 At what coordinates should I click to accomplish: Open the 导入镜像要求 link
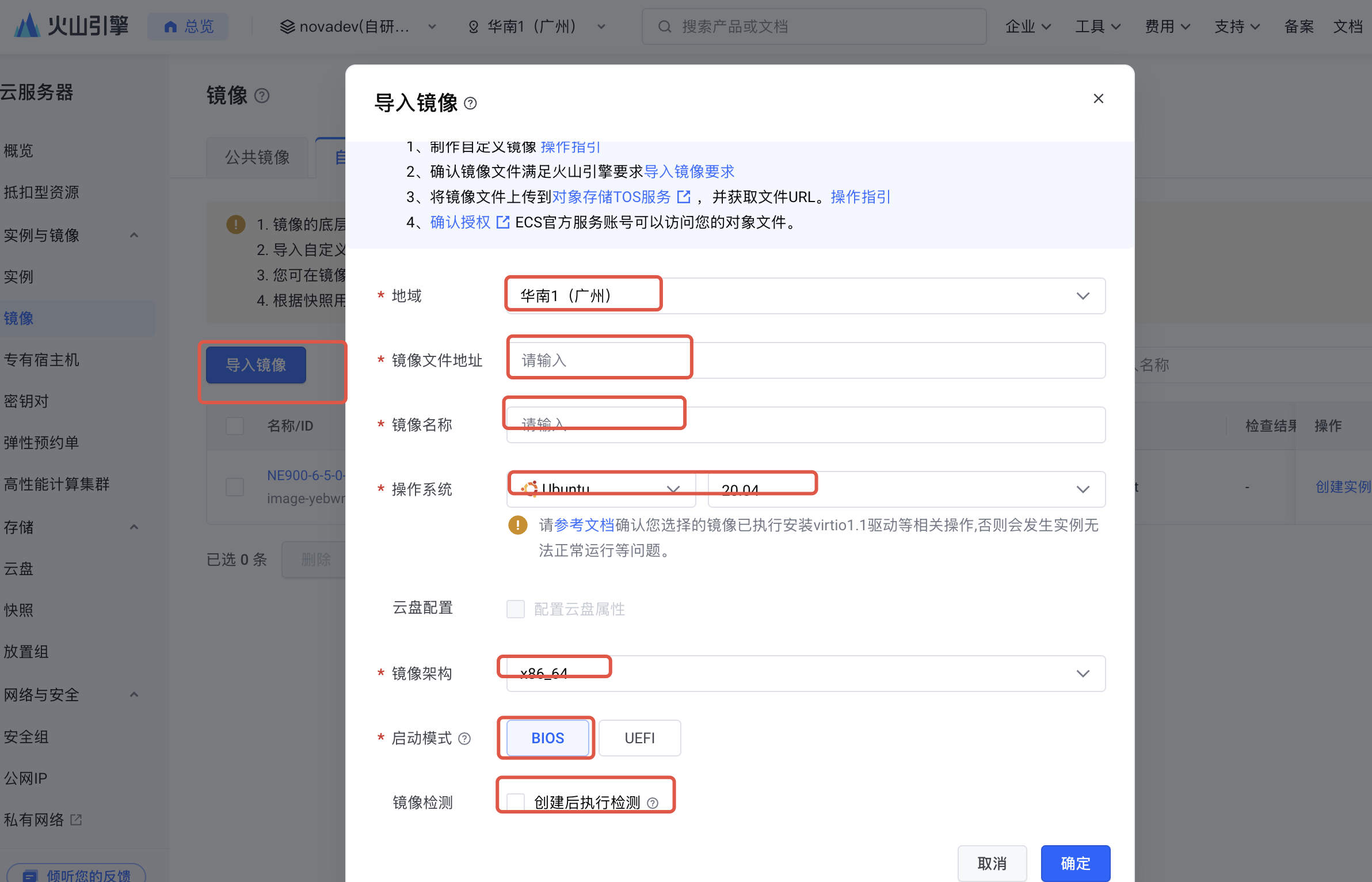689,172
